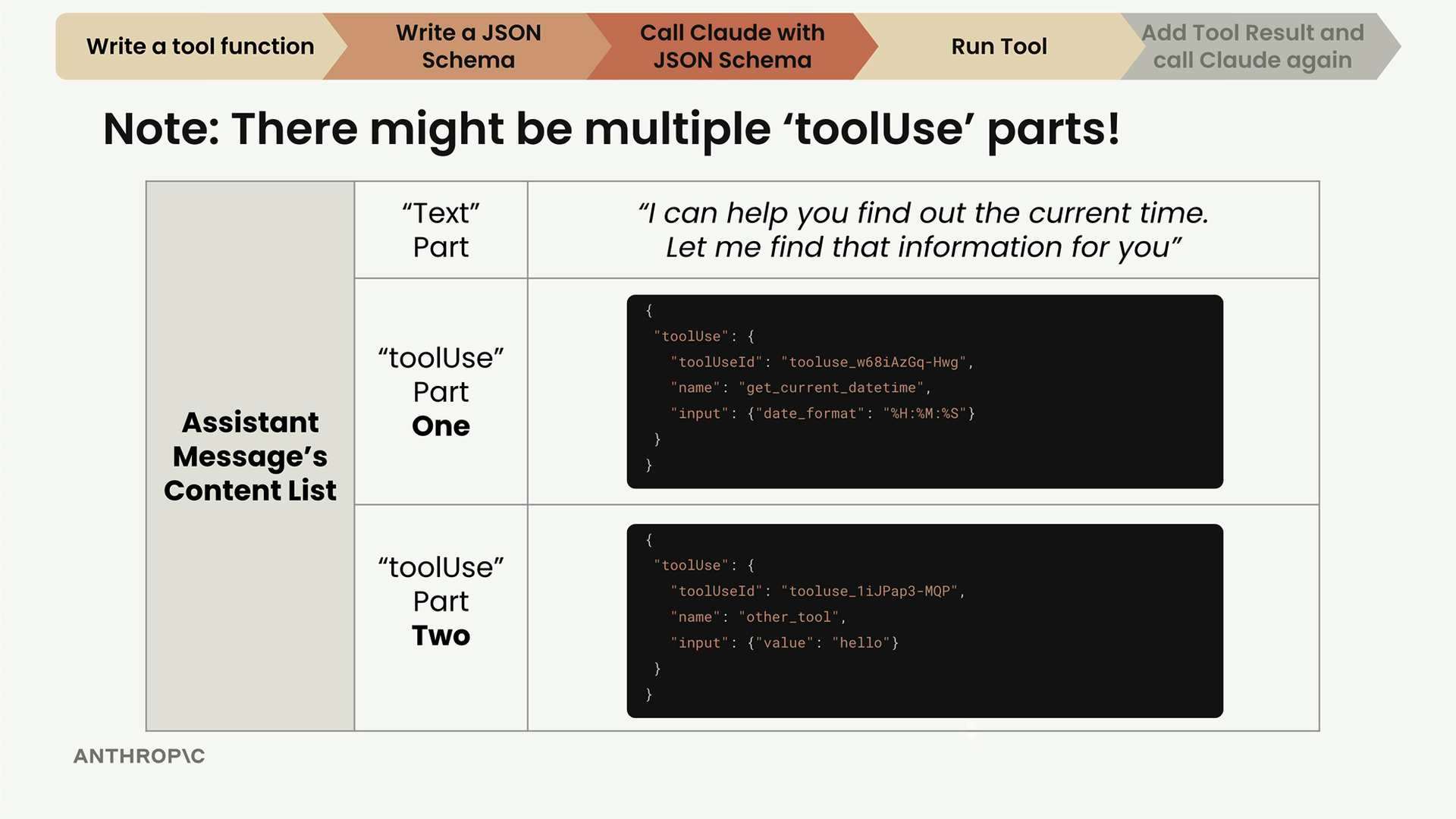Screen dimensions: 1456x819
Task: Select the 'Write a tool function' step
Action: (200, 46)
